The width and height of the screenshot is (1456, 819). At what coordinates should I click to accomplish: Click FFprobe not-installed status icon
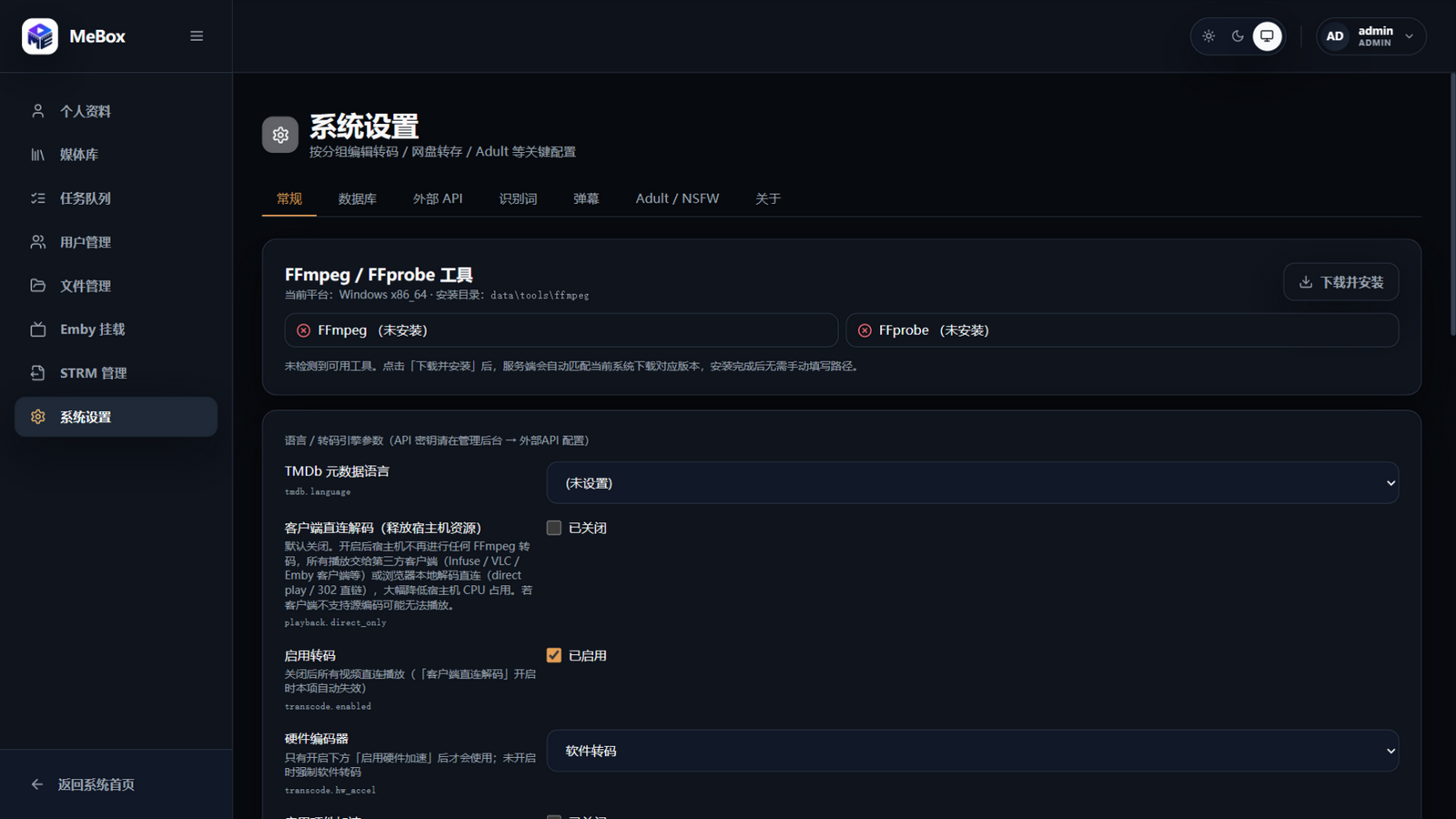click(x=864, y=330)
